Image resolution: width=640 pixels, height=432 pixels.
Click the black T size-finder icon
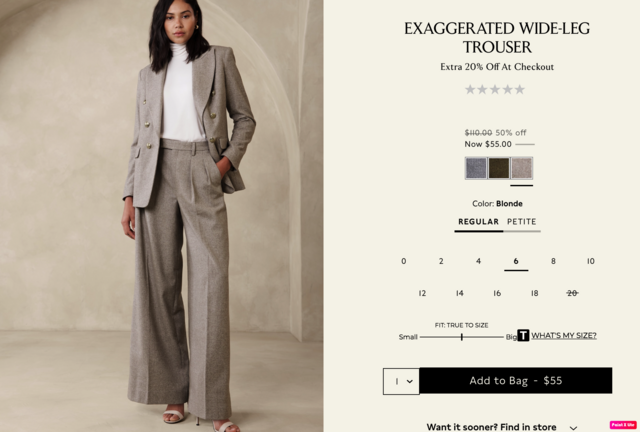pyautogui.click(x=523, y=336)
